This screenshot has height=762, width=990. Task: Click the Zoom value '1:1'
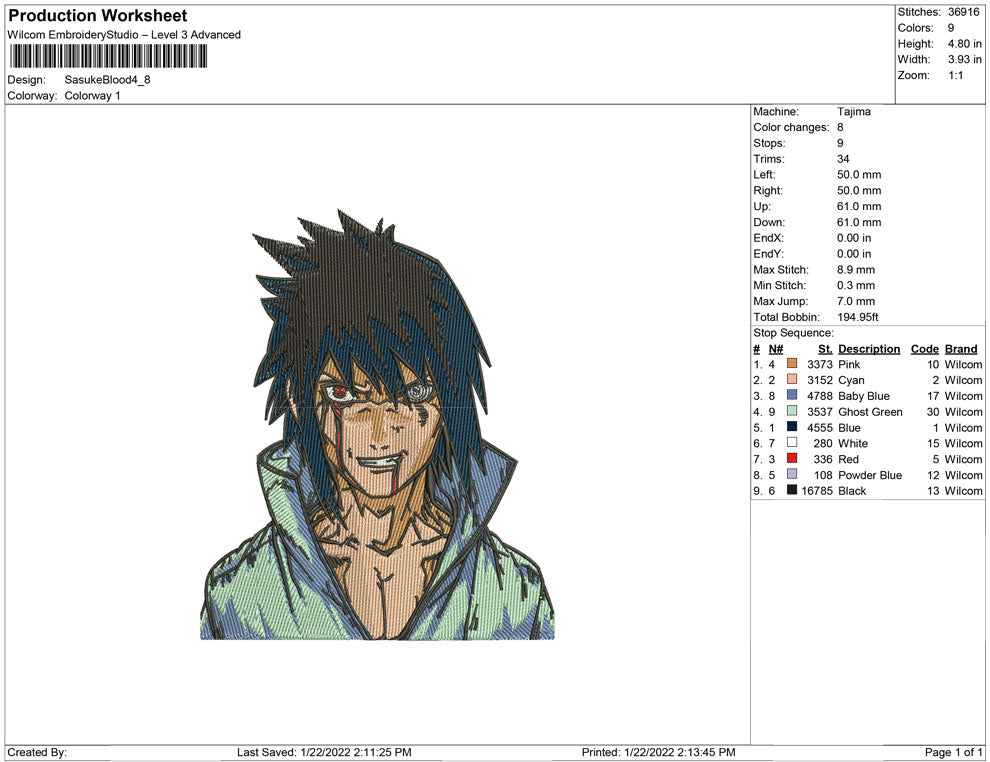(x=955, y=75)
